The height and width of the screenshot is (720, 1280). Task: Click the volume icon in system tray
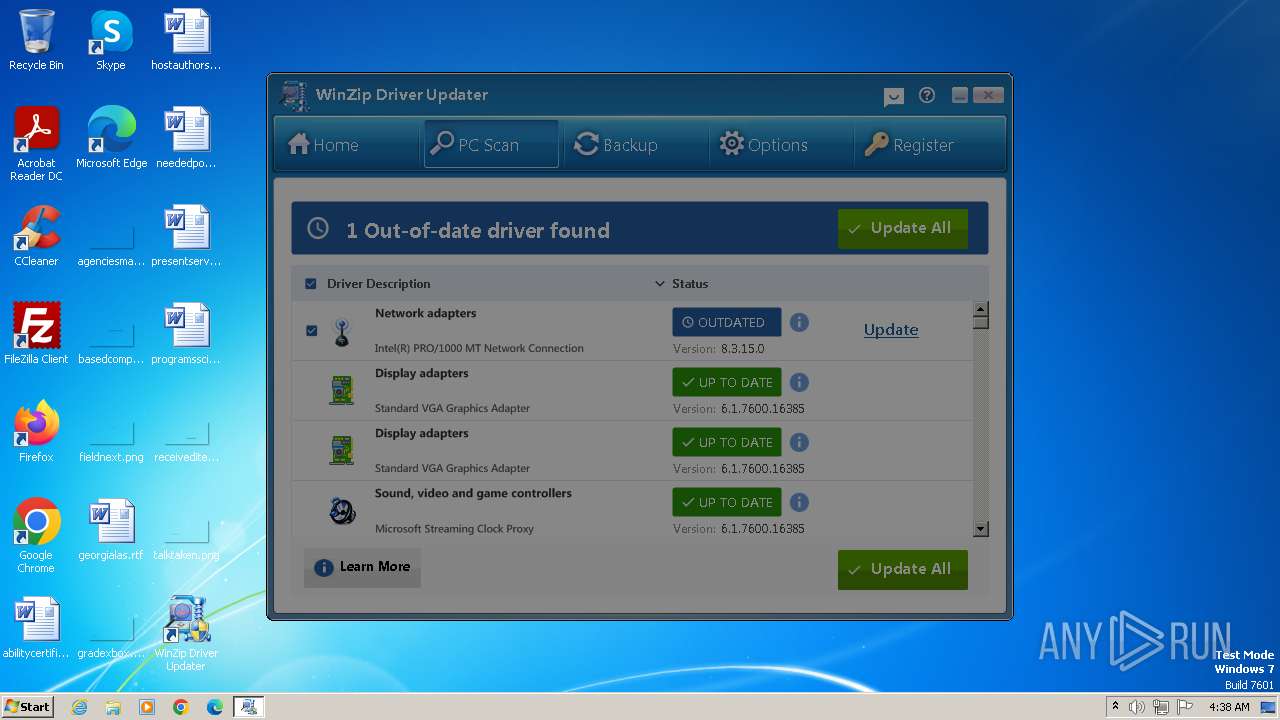click(1137, 707)
